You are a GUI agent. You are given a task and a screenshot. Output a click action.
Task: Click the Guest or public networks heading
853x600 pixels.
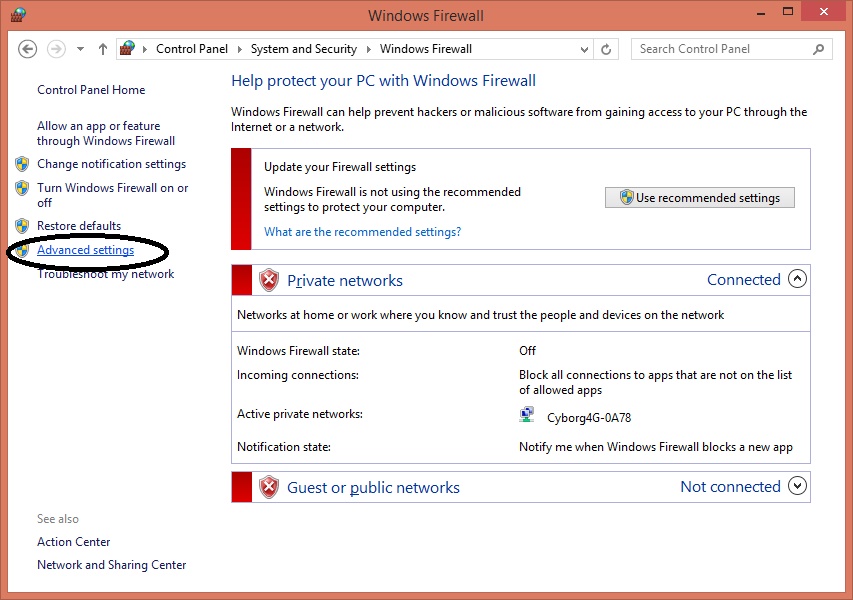coord(373,487)
